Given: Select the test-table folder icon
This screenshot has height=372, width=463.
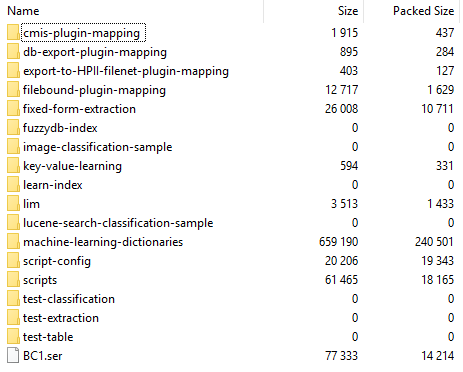Looking at the screenshot, I should [13, 337].
